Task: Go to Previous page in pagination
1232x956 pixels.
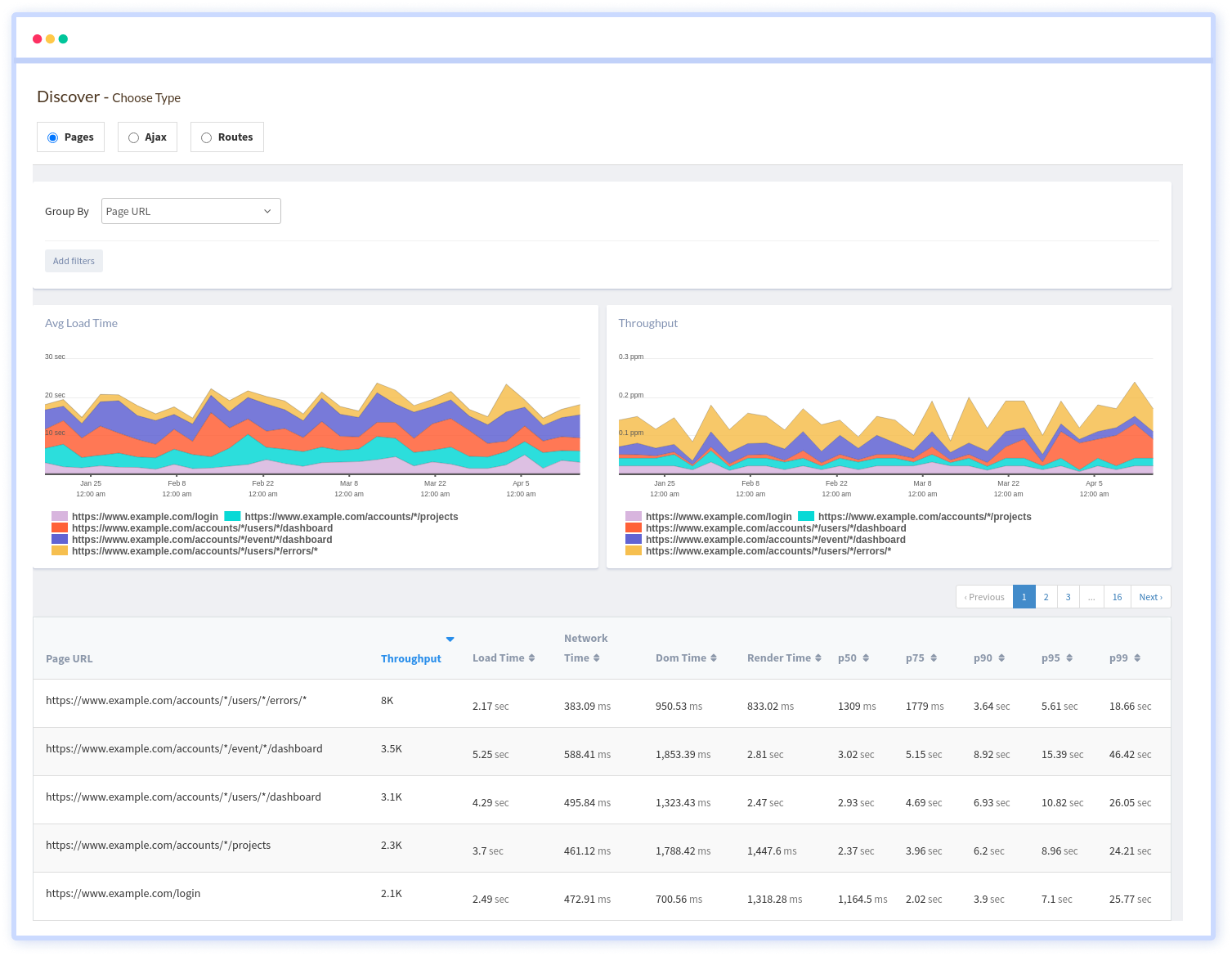Action: point(984,597)
